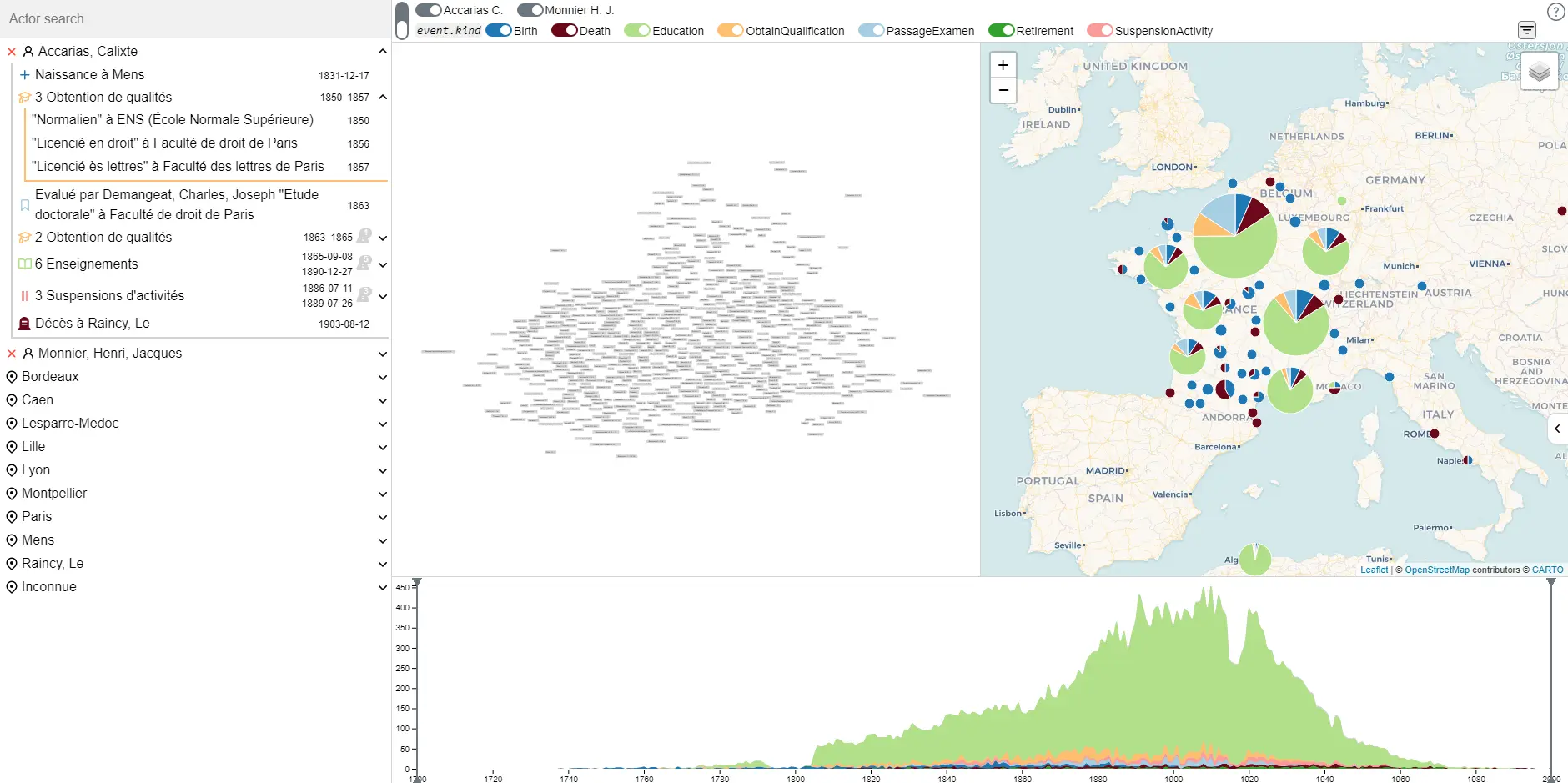
Task: Toggle the Retirement event kind
Action: (1002, 30)
